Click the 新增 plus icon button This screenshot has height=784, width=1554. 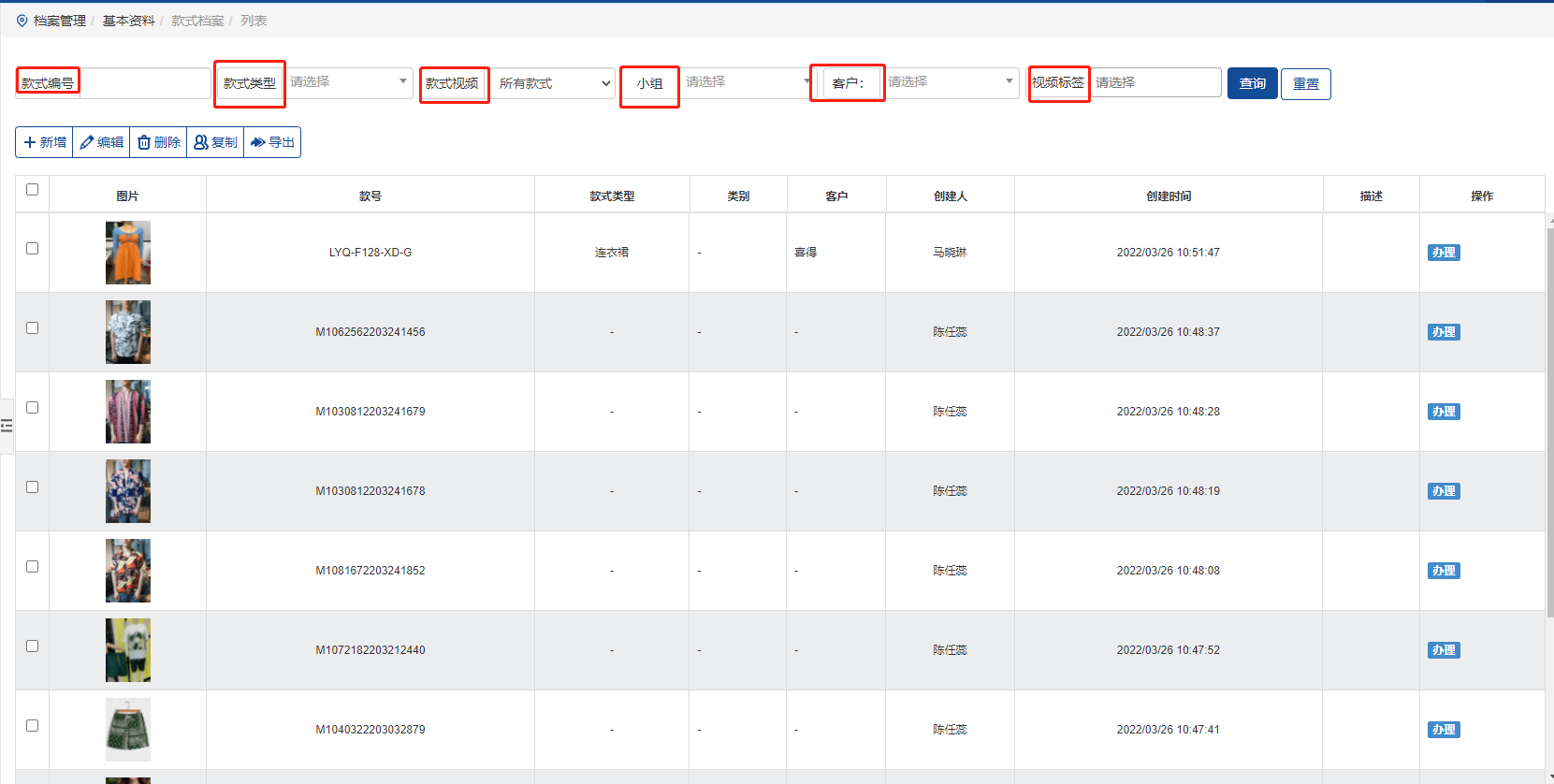pyautogui.click(x=45, y=142)
